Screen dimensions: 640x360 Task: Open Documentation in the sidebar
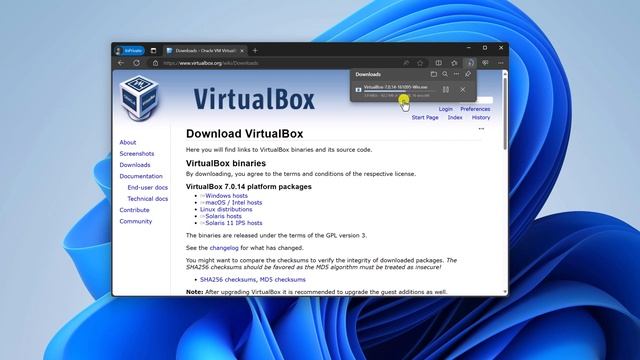pos(141,176)
